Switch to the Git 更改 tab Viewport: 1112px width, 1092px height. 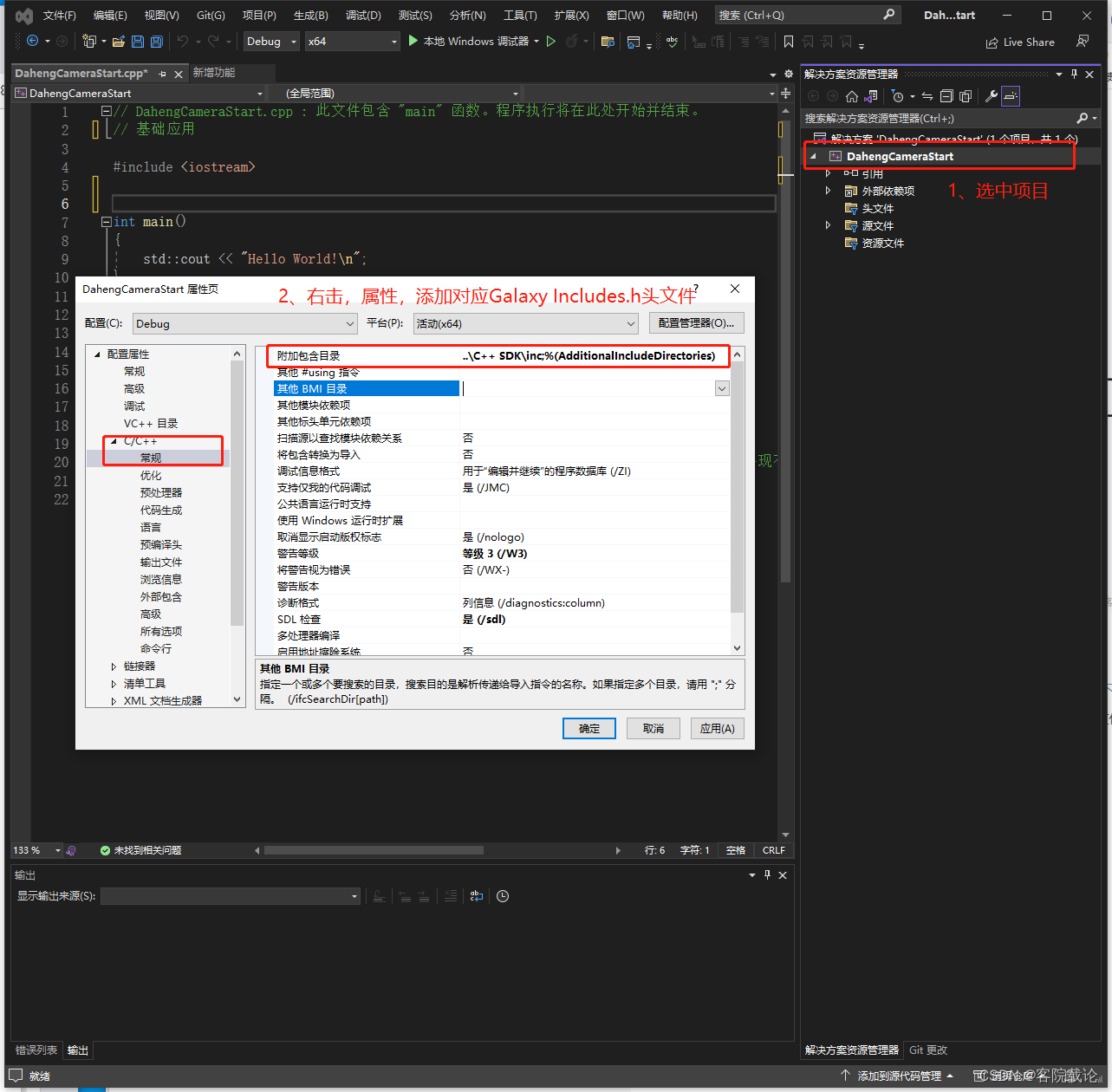coord(928,1050)
